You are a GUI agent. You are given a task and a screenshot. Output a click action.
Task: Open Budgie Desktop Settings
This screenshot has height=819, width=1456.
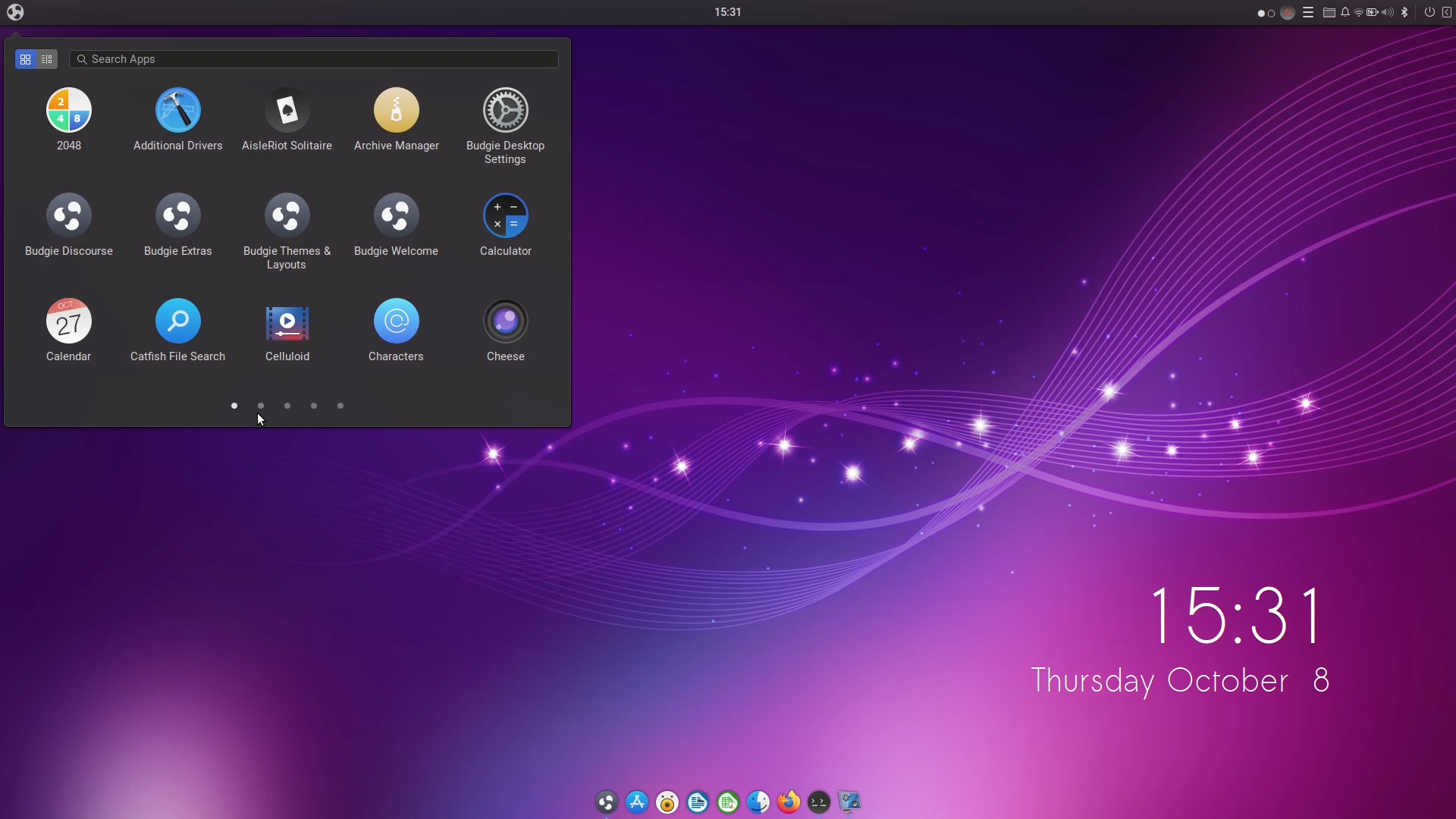[505, 127]
